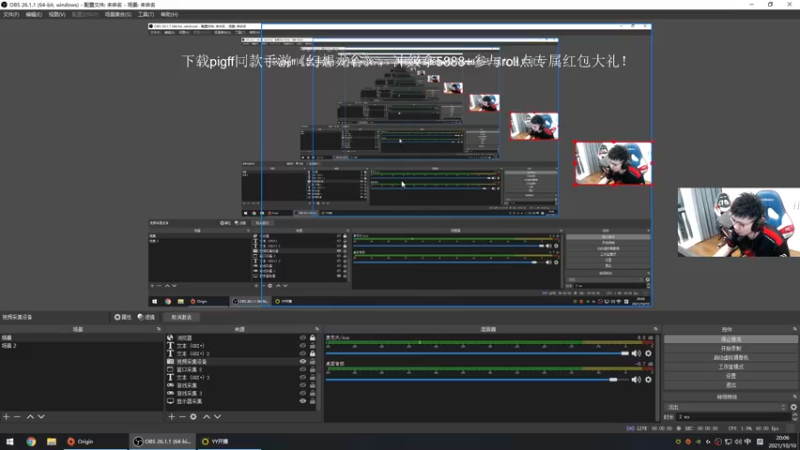
Task: Open the 场景 panel dock menu icon
Action: click(x=159, y=329)
